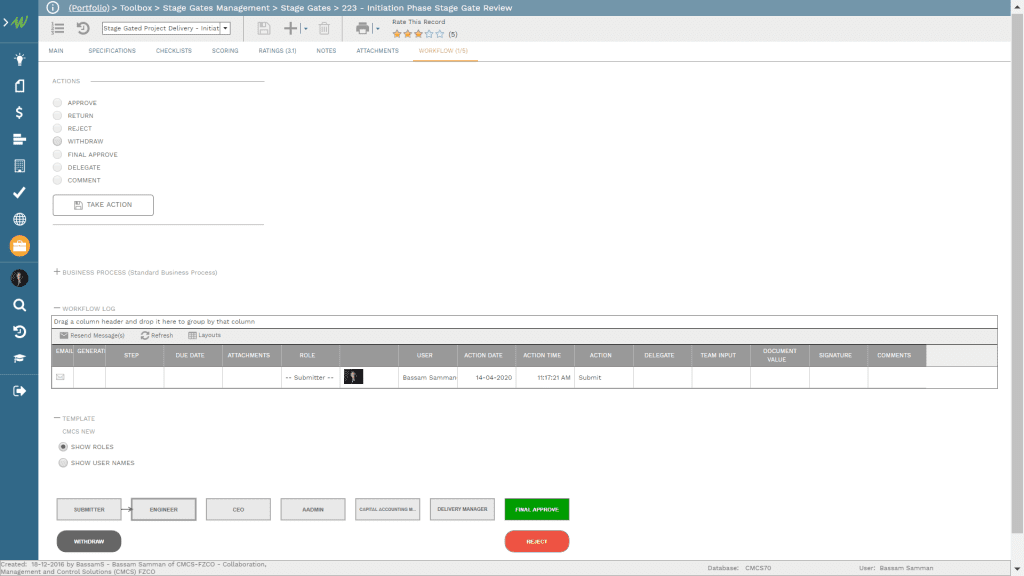Open the dollar sign cost module

(19, 112)
